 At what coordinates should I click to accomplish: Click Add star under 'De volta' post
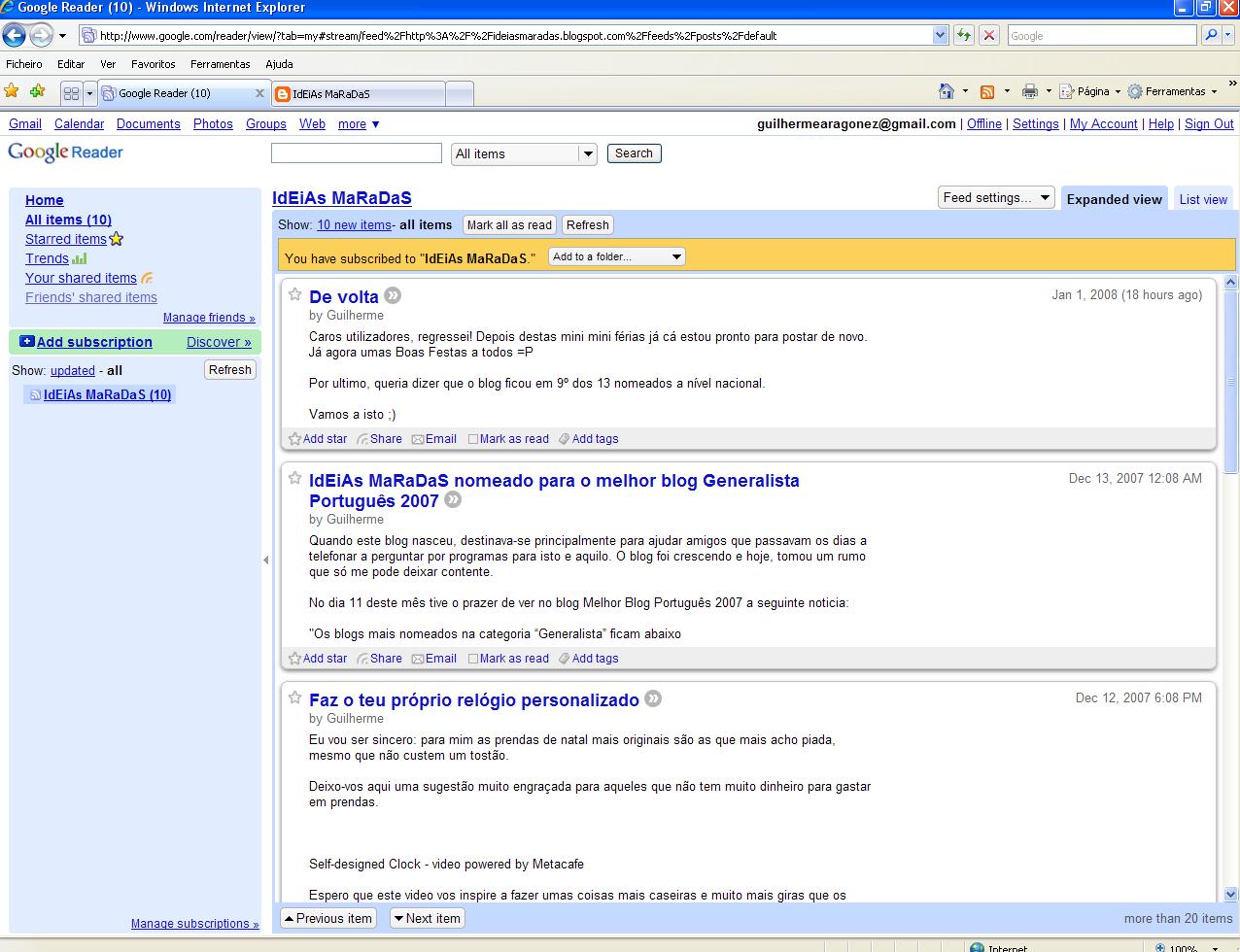(x=318, y=439)
